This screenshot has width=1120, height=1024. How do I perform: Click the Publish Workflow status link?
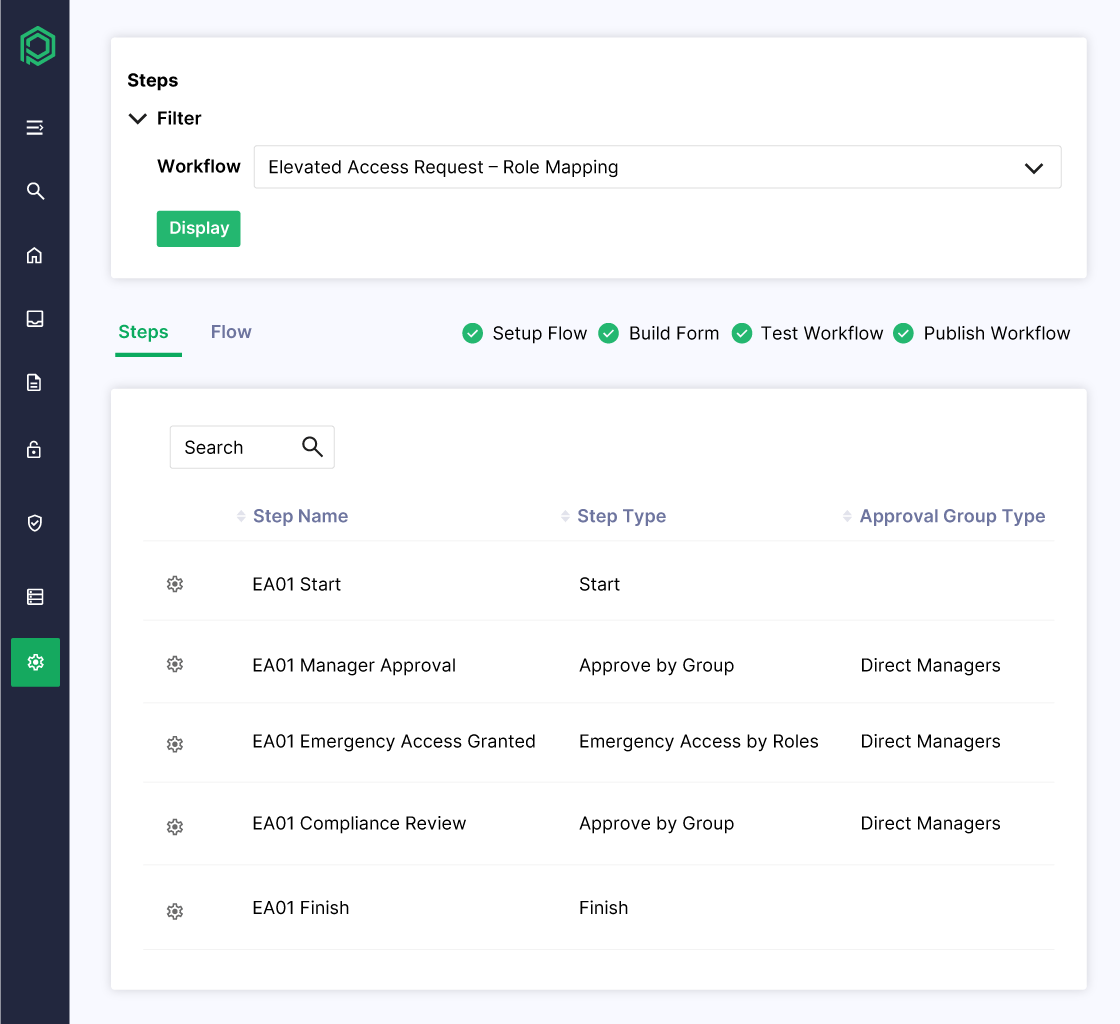[996, 333]
